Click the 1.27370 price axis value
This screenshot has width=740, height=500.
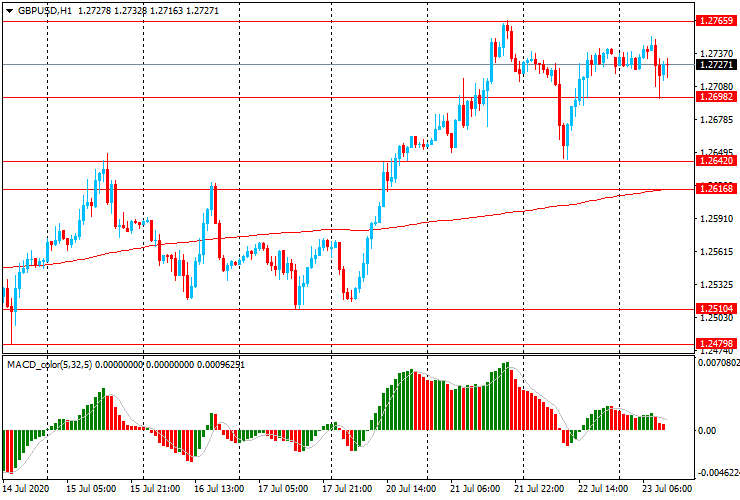[x=716, y=53]
